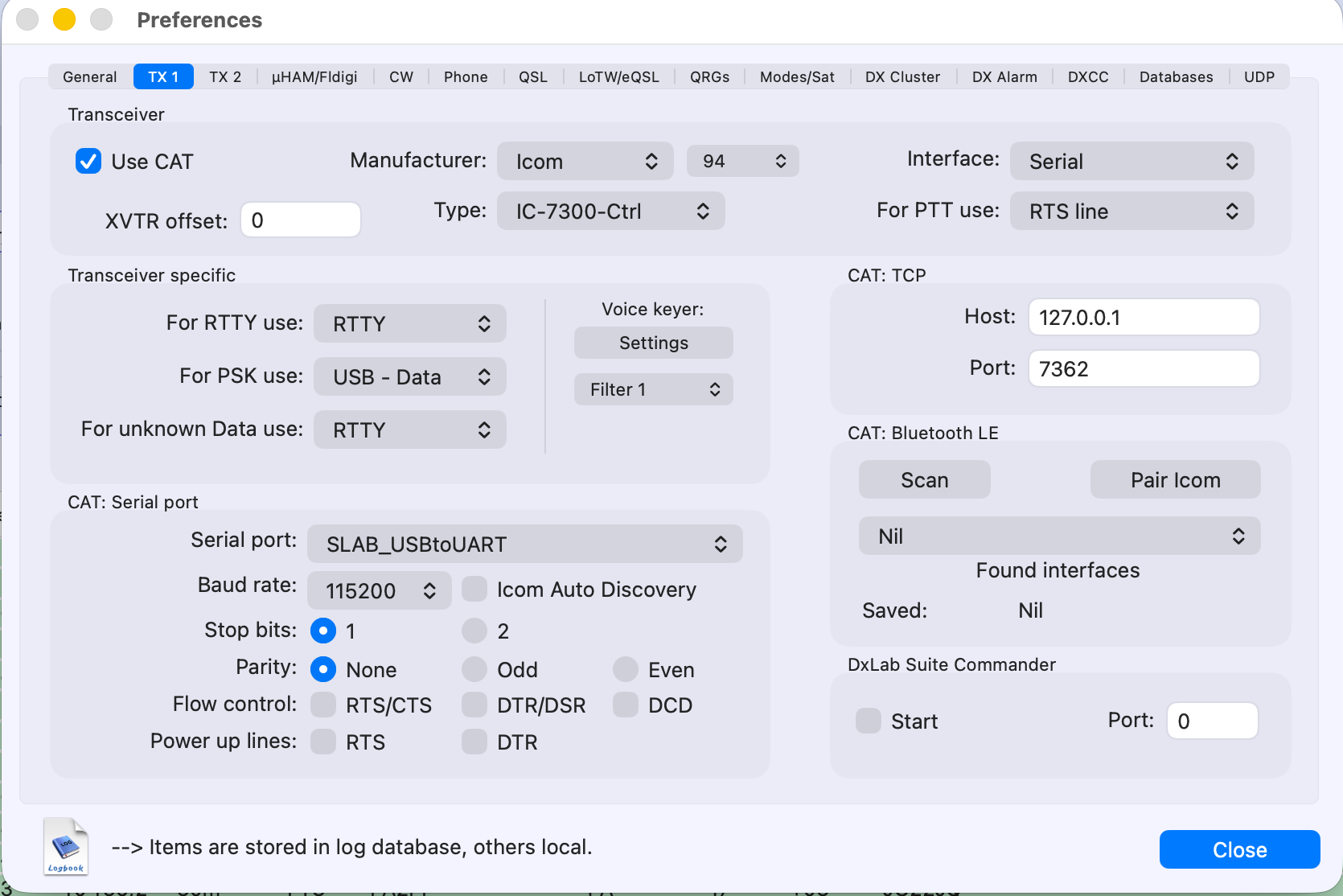The image size is (1343, 896).
Task: Enable Icom Auto Discovery checkbox
Action: pyautogui.click(x=474, y=590)
